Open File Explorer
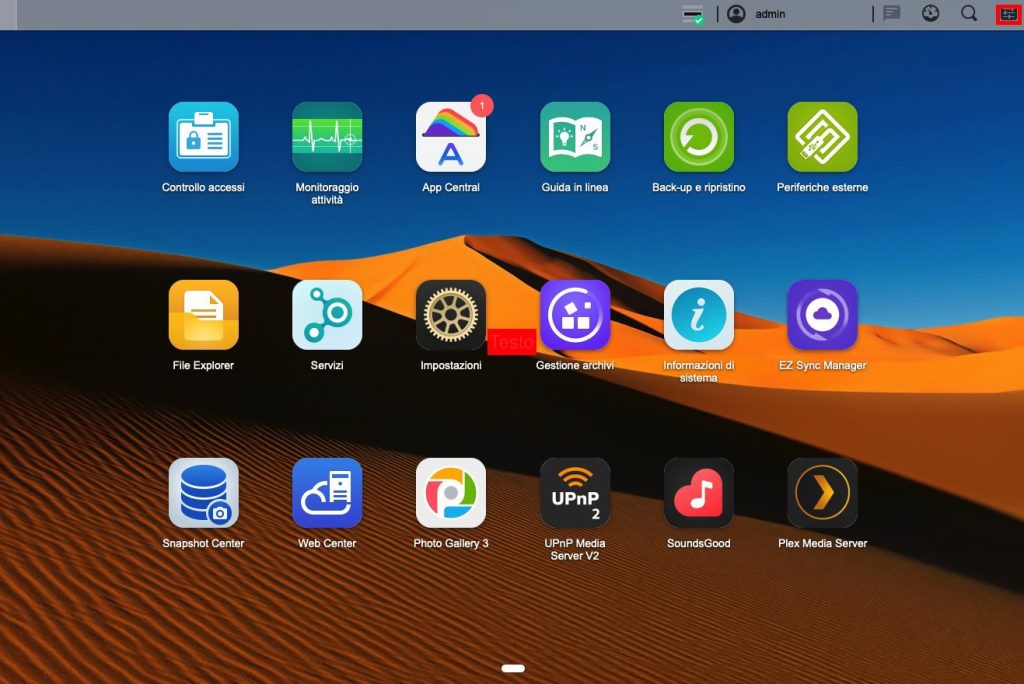The height and width of the screenshot is (684, 1024). point(203,315)
